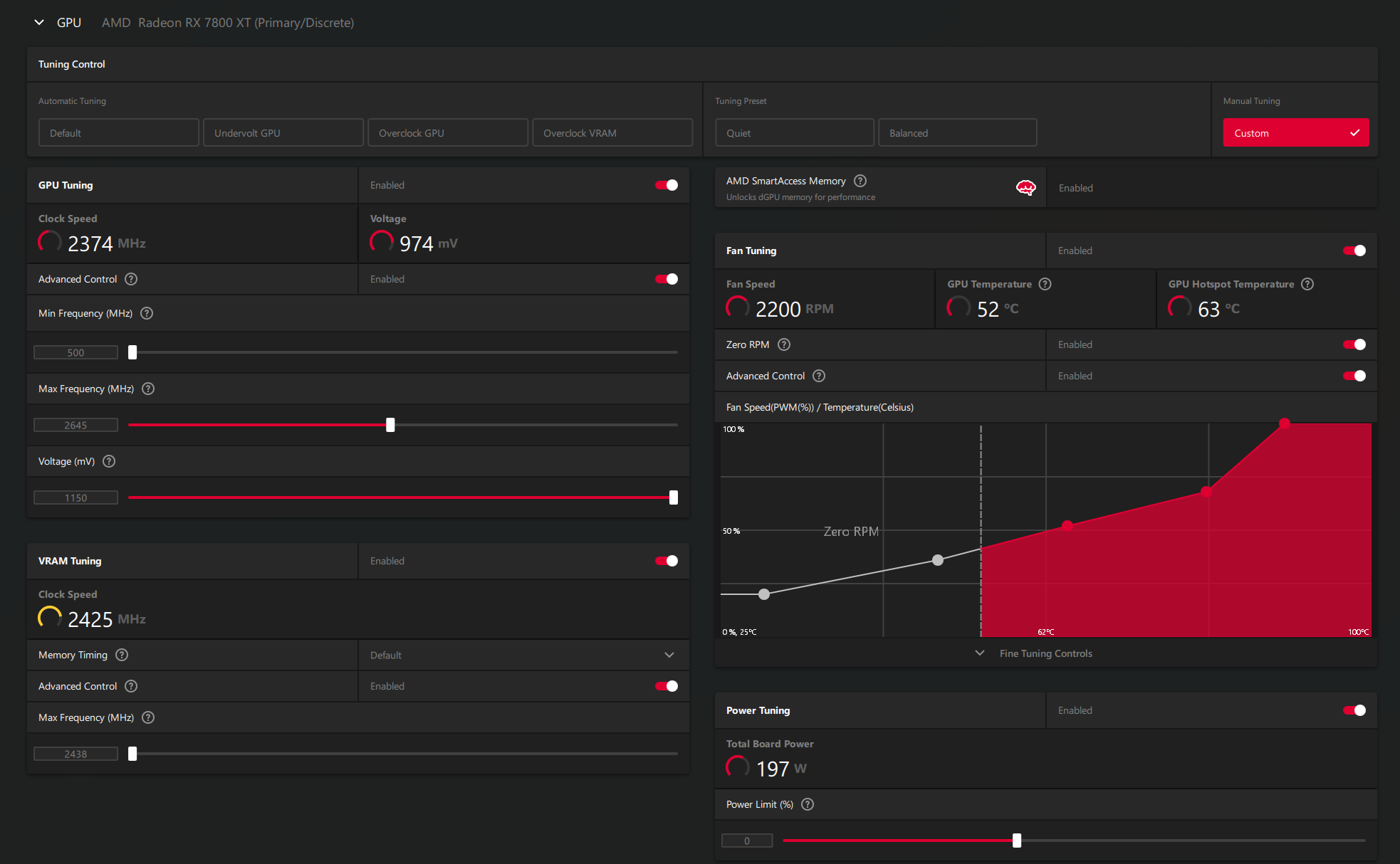Viewport: 1400px width, 864px height.
Task: Select the Balanced tuning preset
Action: (x=957, y=133)
